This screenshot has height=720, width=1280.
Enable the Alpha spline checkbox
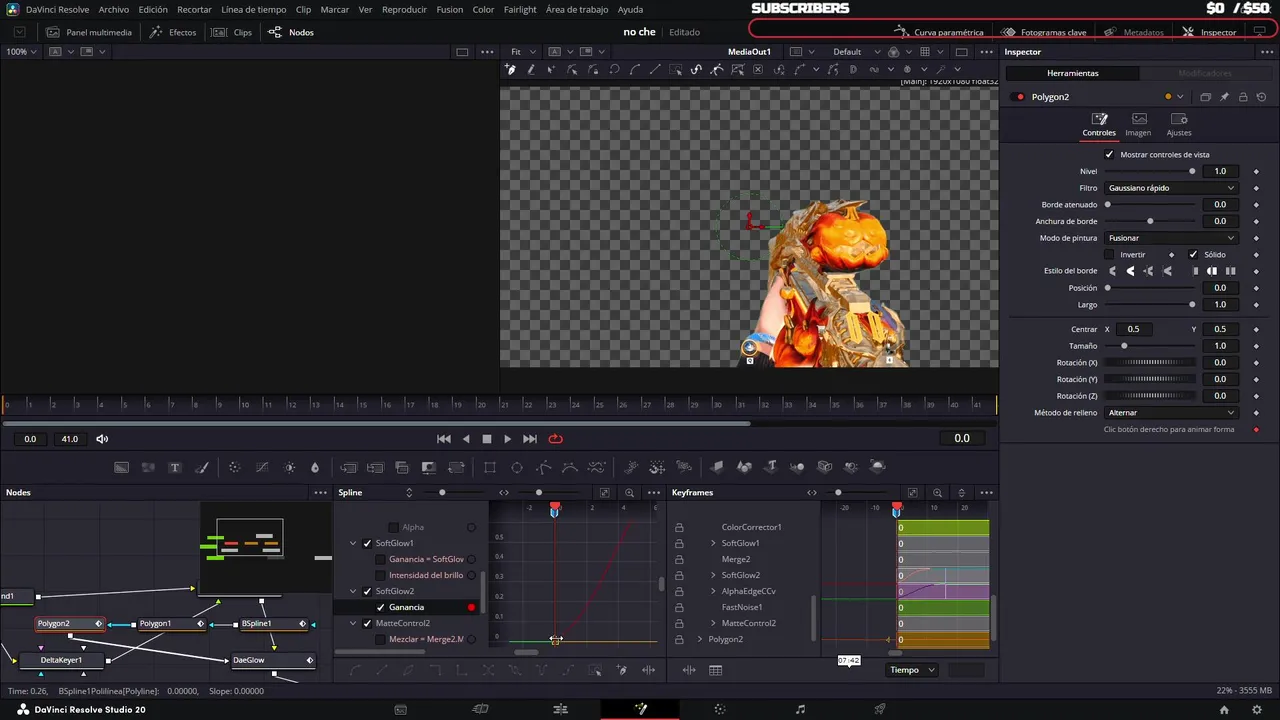pos(394,527)
